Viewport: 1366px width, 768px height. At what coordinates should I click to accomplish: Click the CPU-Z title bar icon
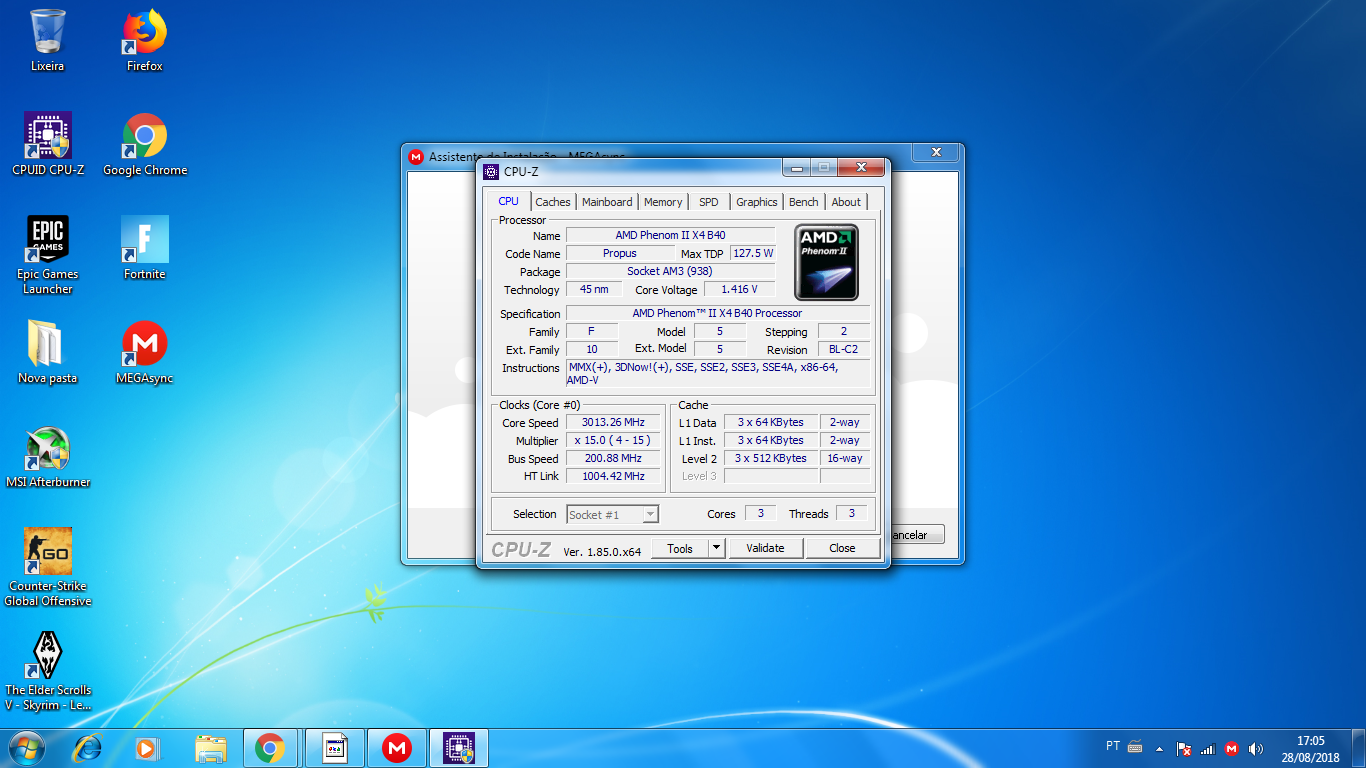coord(491,171)
